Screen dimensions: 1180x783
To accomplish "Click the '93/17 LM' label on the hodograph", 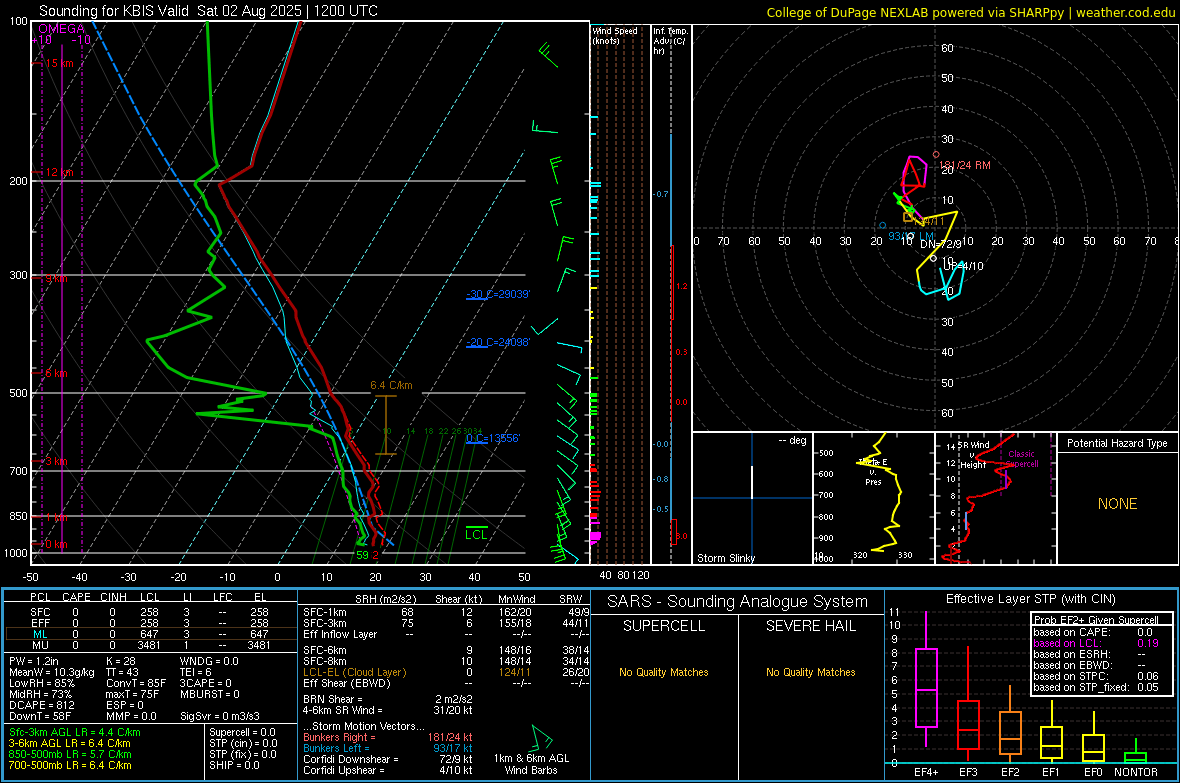I will coord(911,236).
